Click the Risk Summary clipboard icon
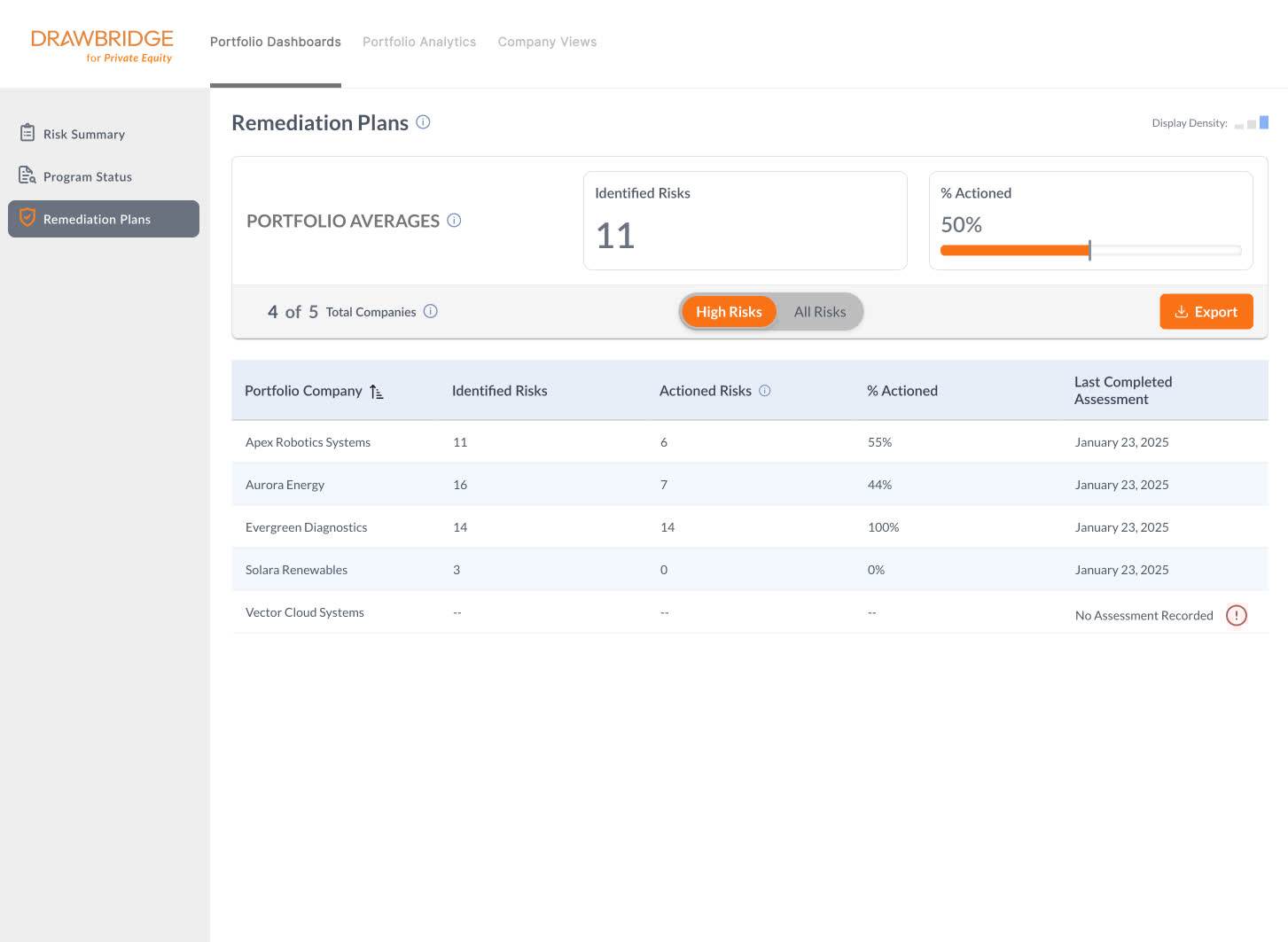Image resolution: width=1288 pixels, height=942 pixels. 27,133
